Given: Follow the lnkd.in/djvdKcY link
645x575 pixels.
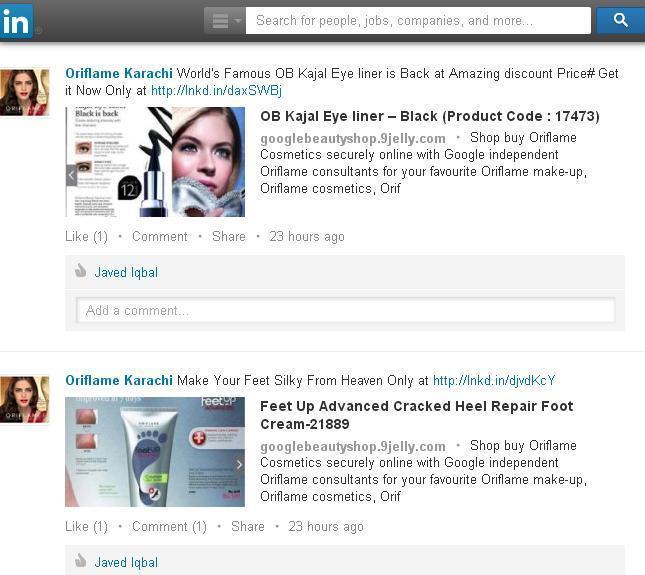Looking at the screenshot, I should click(x=494, y=380).
